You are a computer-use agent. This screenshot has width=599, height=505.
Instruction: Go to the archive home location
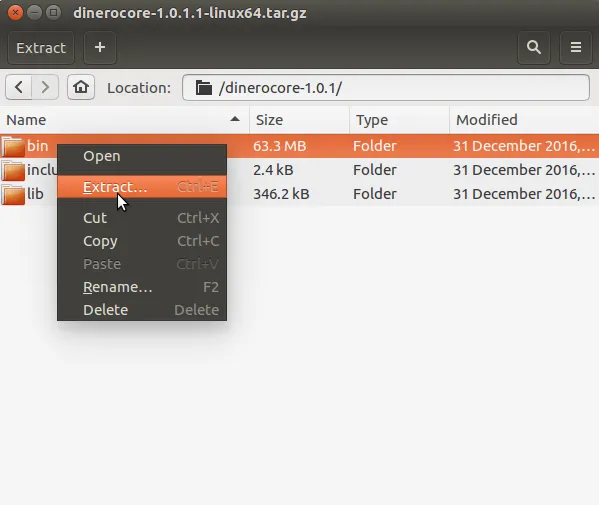[x=81, y=87]
